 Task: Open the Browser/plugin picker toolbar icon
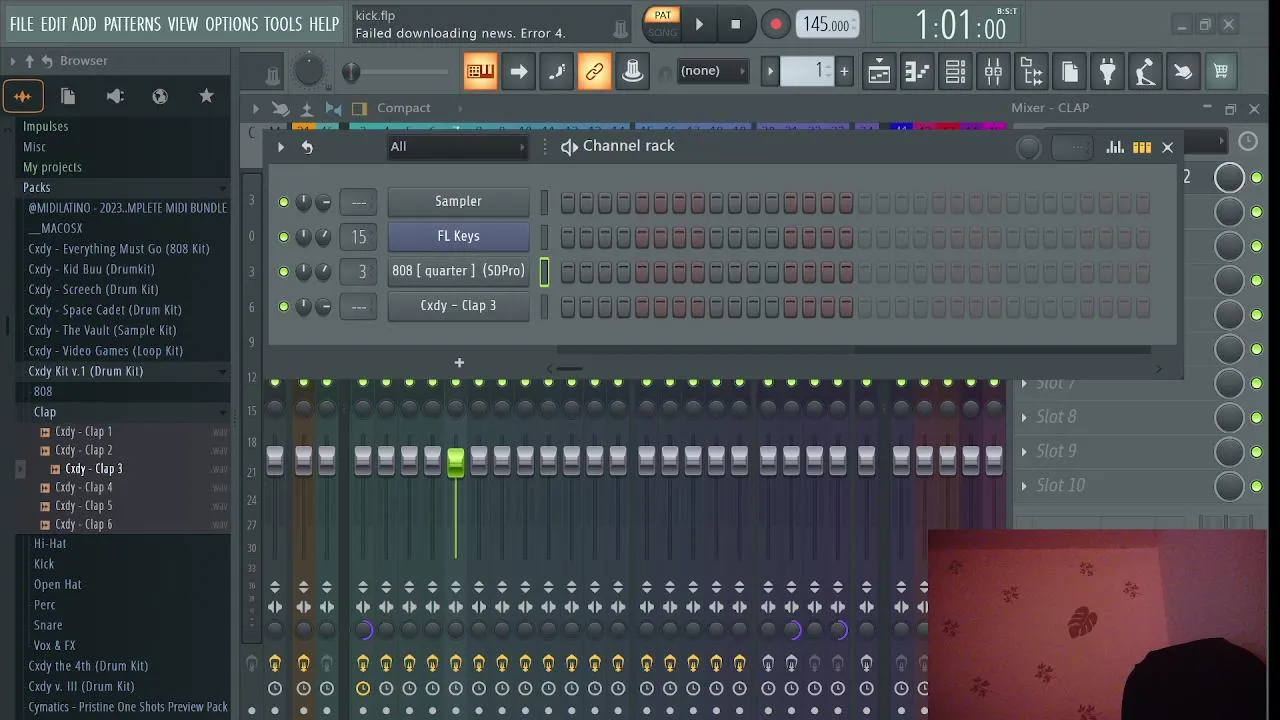(x=1031, y=71)
